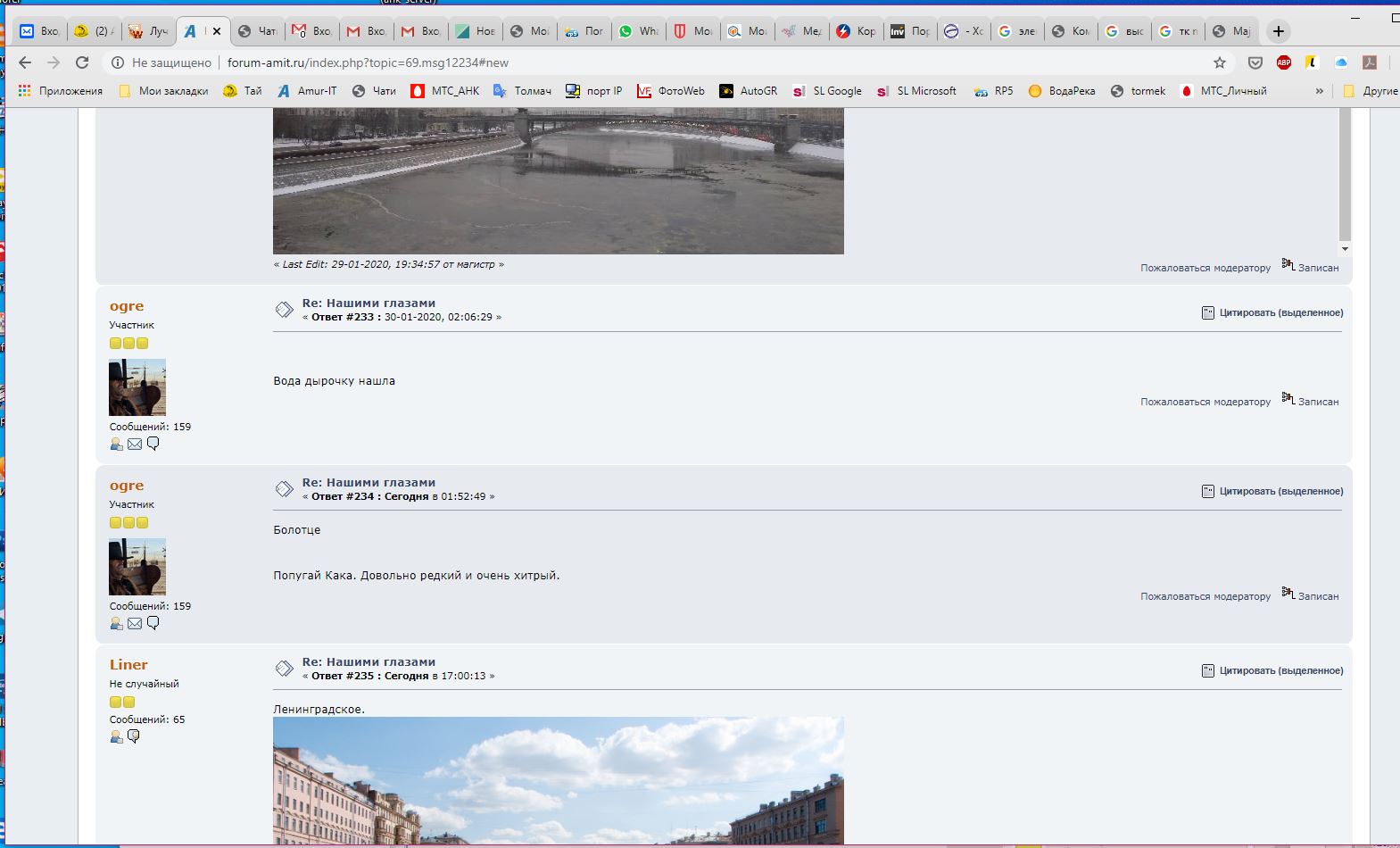Close the active forum tab
This screenshot has width=1400, height=848.
click(x=216, y=31)
